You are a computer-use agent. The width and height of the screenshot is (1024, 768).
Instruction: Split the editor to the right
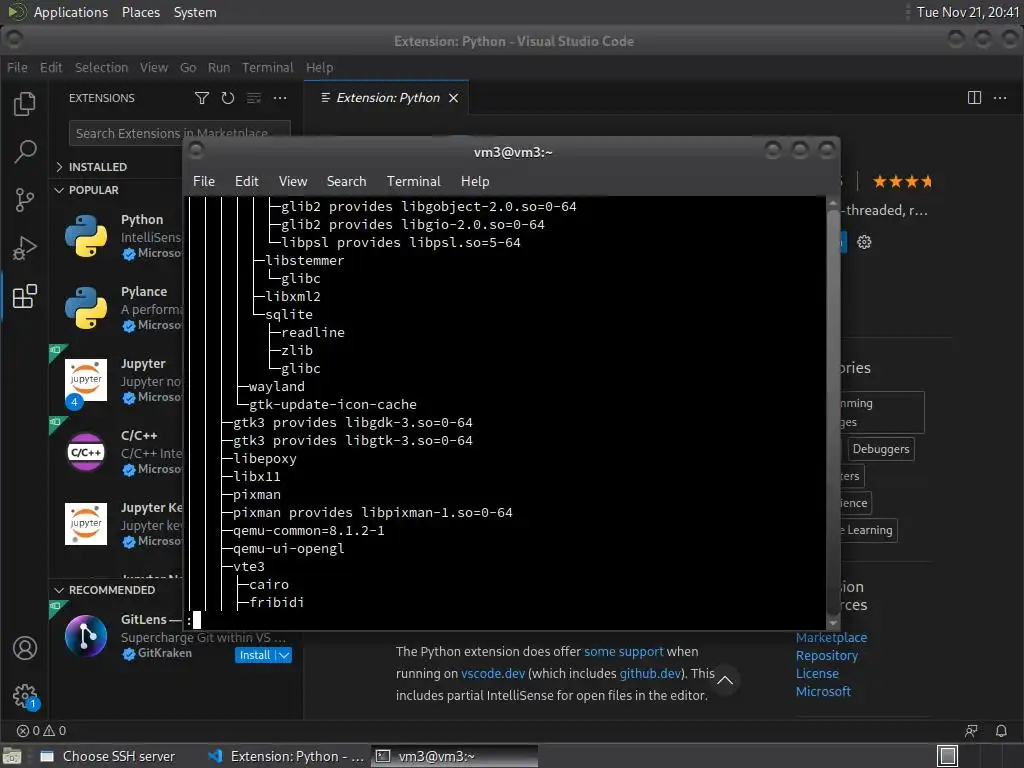click(x=974, y=98)
